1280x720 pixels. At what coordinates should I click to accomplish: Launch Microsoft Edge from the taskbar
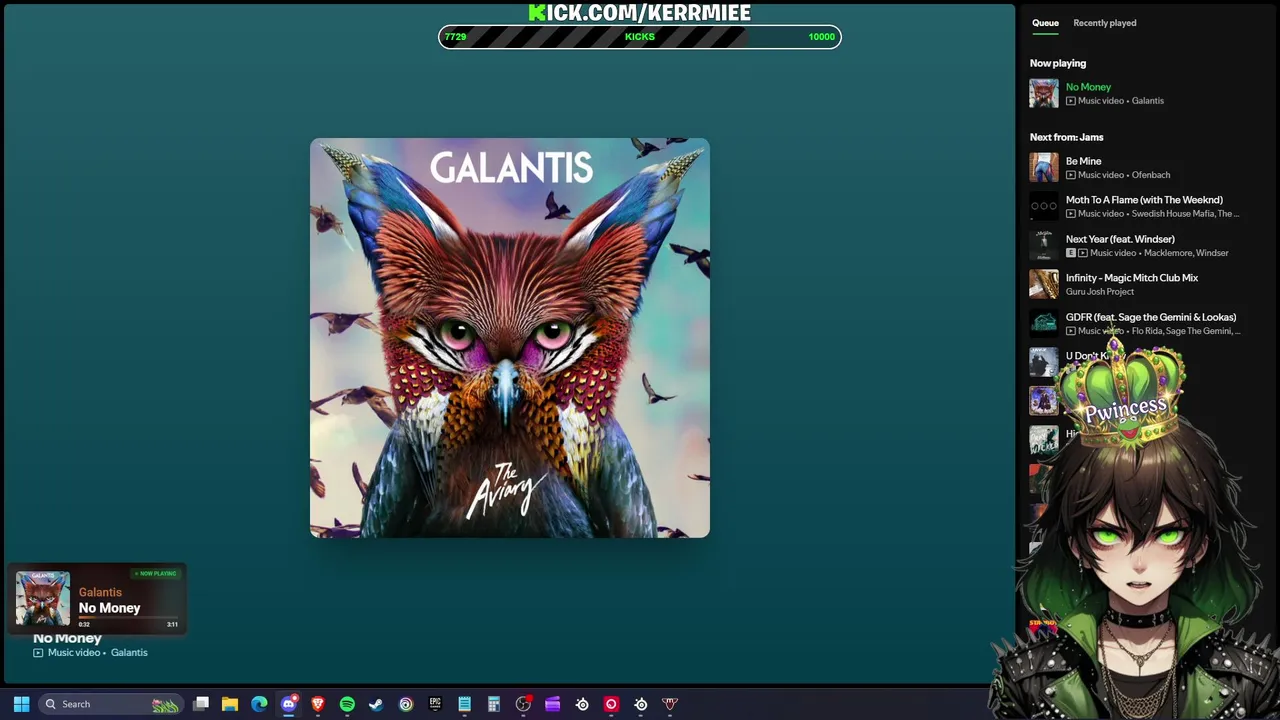[x=259, y=704]
